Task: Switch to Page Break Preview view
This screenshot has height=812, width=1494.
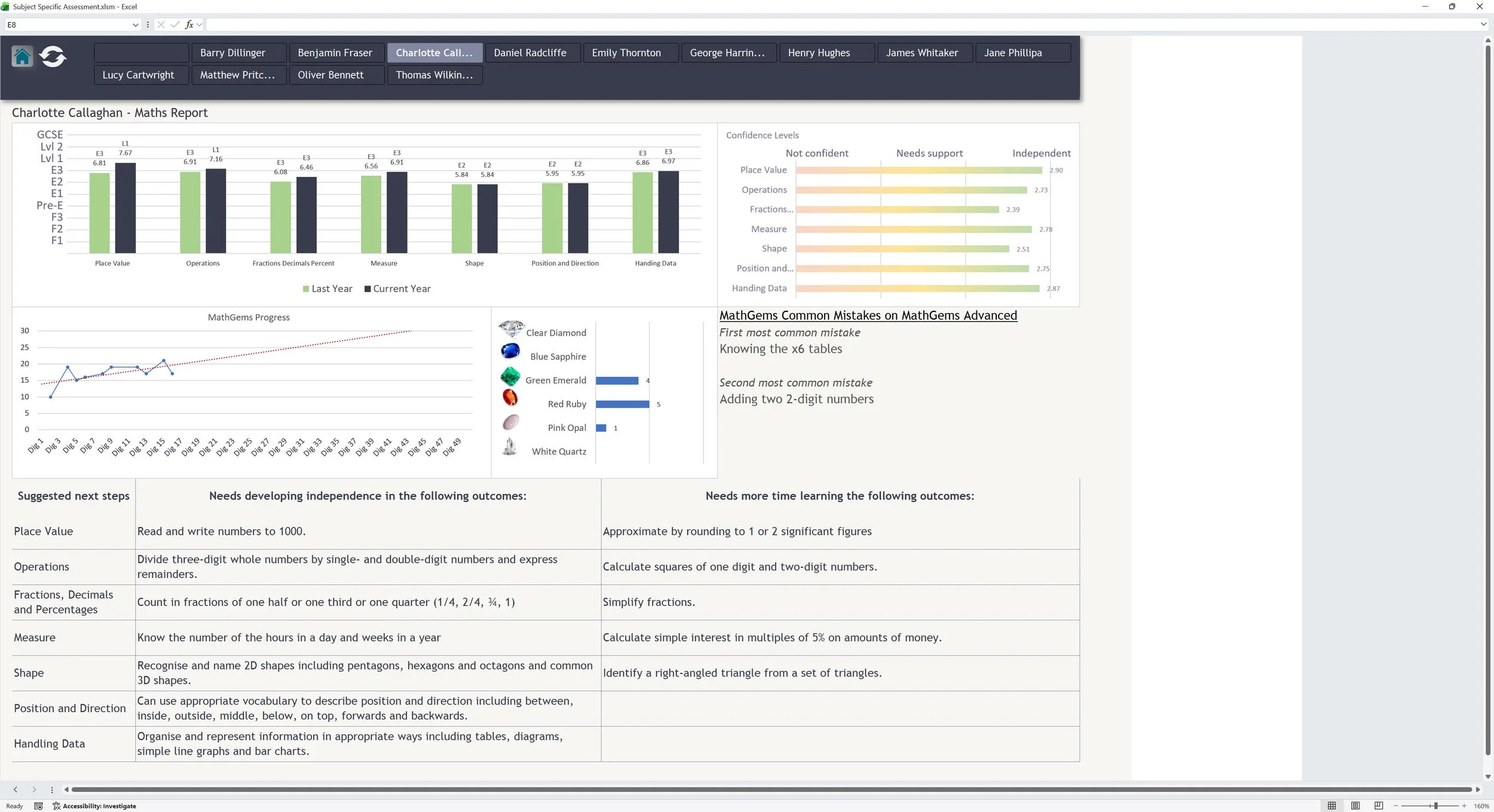Action: click(1379, 805)
